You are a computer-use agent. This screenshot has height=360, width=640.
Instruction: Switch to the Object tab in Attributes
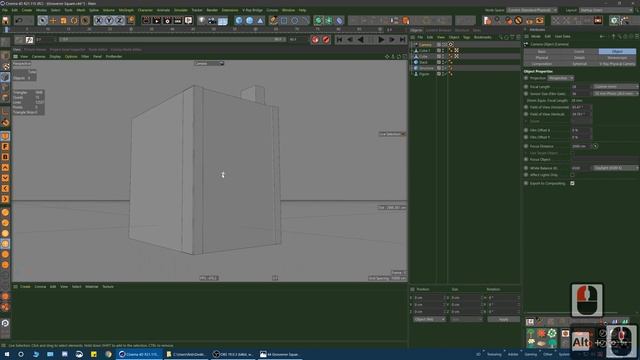click(617, 52)
